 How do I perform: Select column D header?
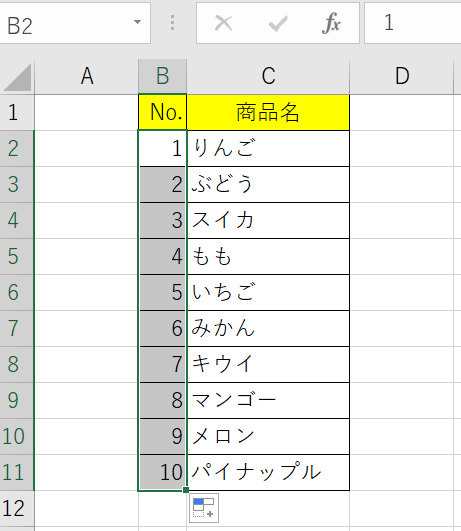pos(402,76)
